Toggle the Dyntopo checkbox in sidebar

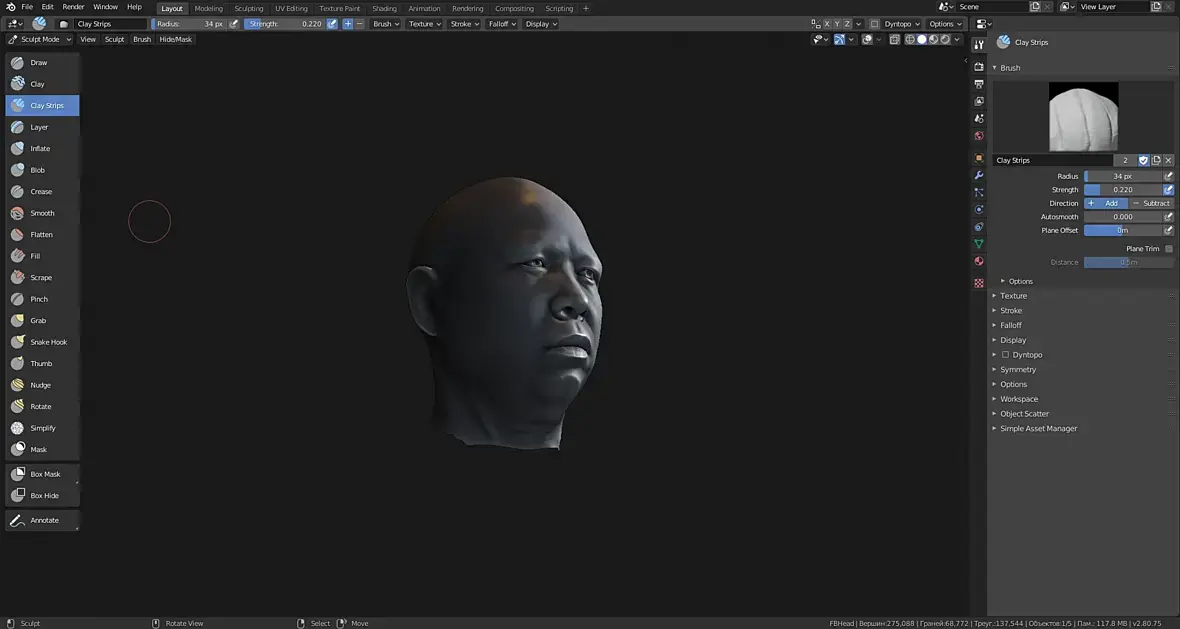pos(1006,355)
